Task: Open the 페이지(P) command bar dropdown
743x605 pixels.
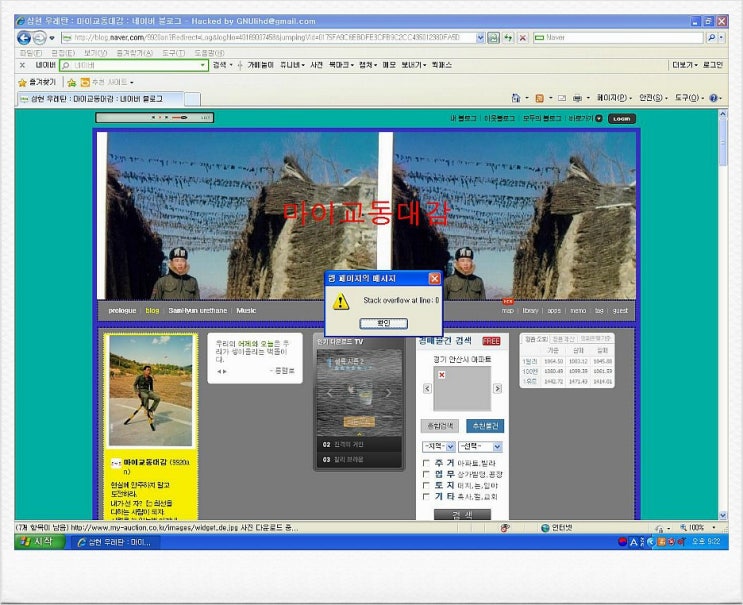Action: point(612,98)
